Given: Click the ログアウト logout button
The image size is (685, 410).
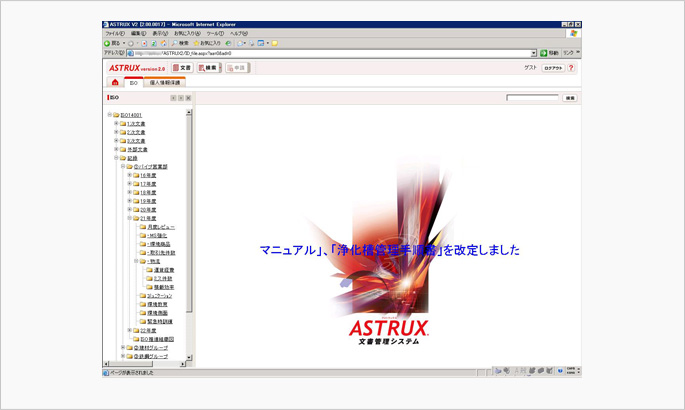Looking at the screenshot, I should [x=554, y=68].
